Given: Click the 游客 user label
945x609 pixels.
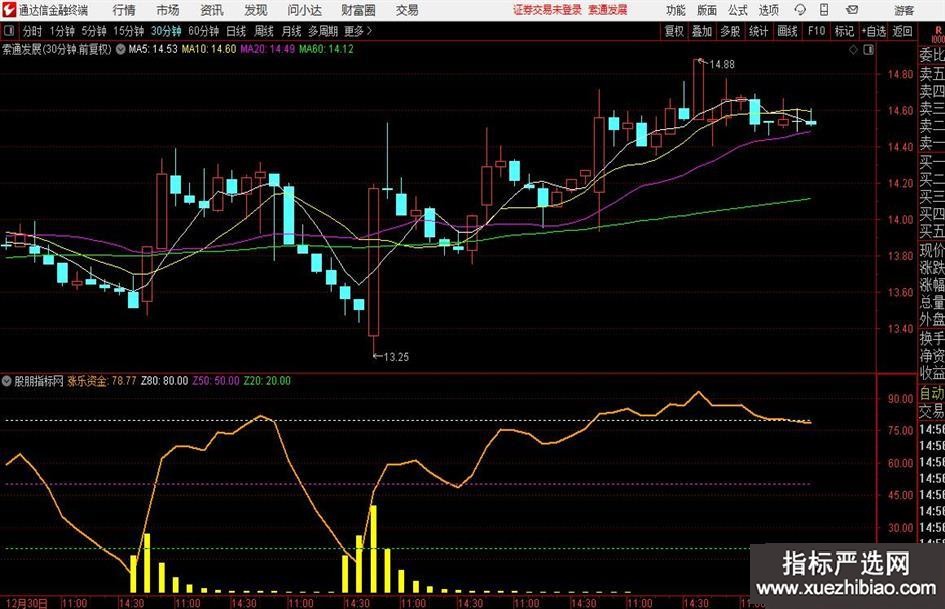Looking at the screenshot, I should click(903, 10).
